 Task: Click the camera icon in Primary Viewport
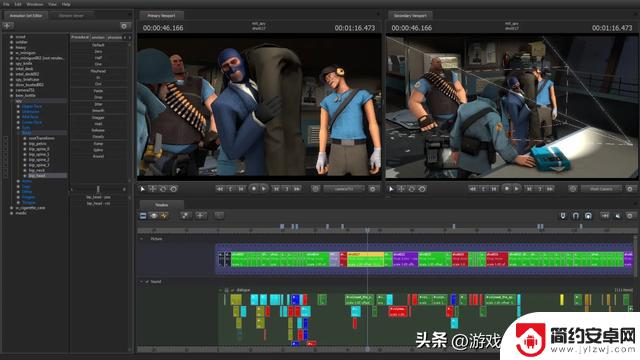pos(315,189)
